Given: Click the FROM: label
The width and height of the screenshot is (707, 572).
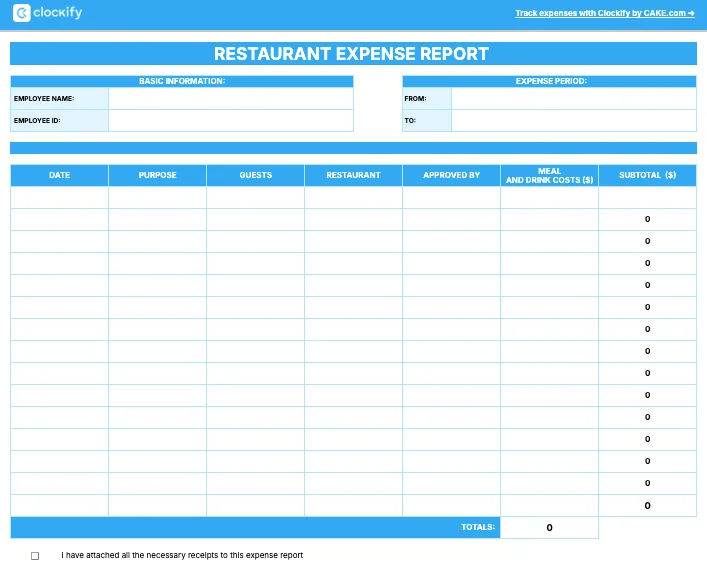Looking at the screenshot, I should (415, 98).
